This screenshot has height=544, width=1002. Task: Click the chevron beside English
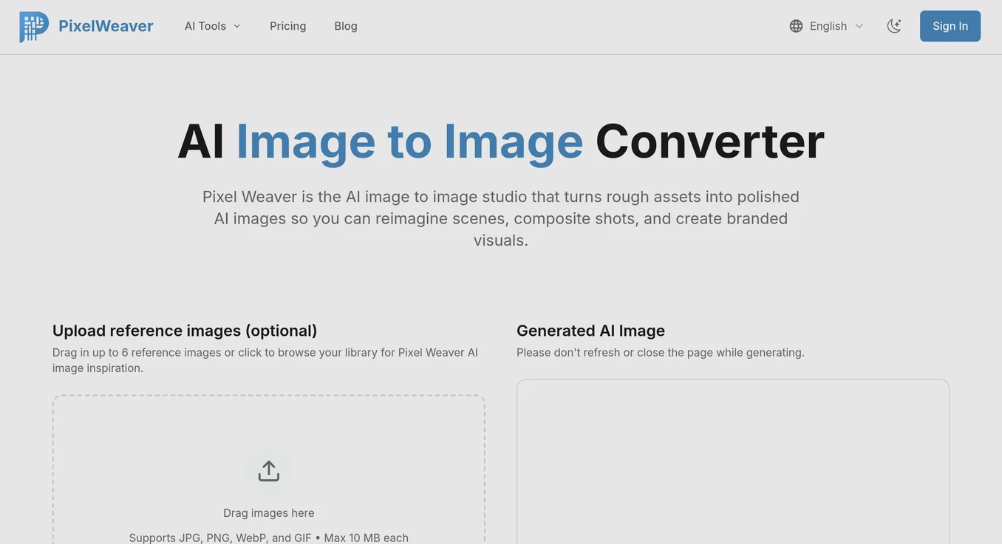859,26
